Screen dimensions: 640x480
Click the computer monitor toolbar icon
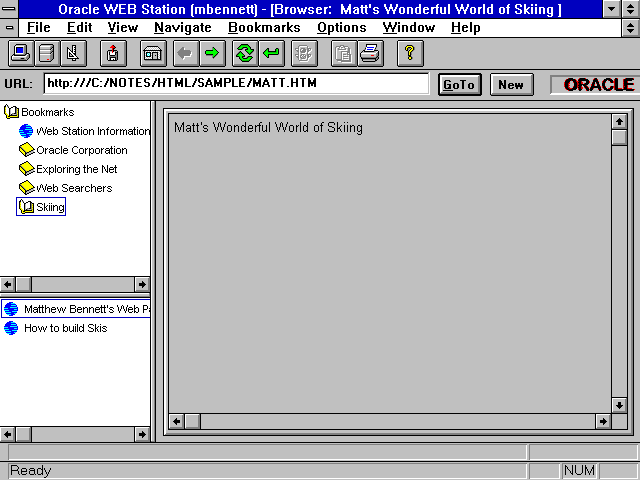coord(20,53)
